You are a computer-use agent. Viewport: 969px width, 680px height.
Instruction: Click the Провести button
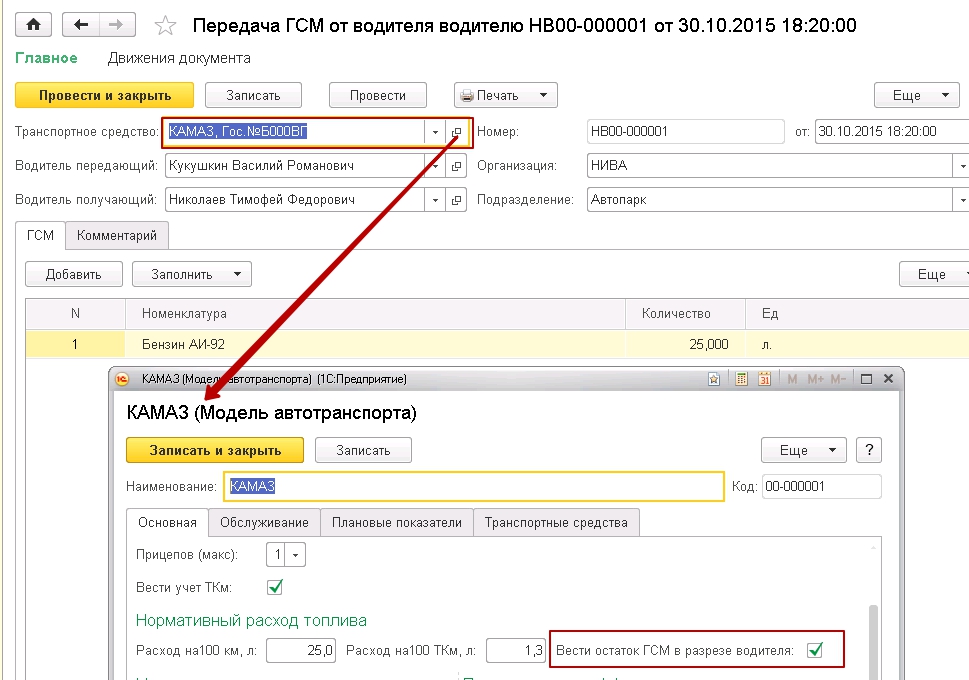pyautogui.click(x=378, y=95)
